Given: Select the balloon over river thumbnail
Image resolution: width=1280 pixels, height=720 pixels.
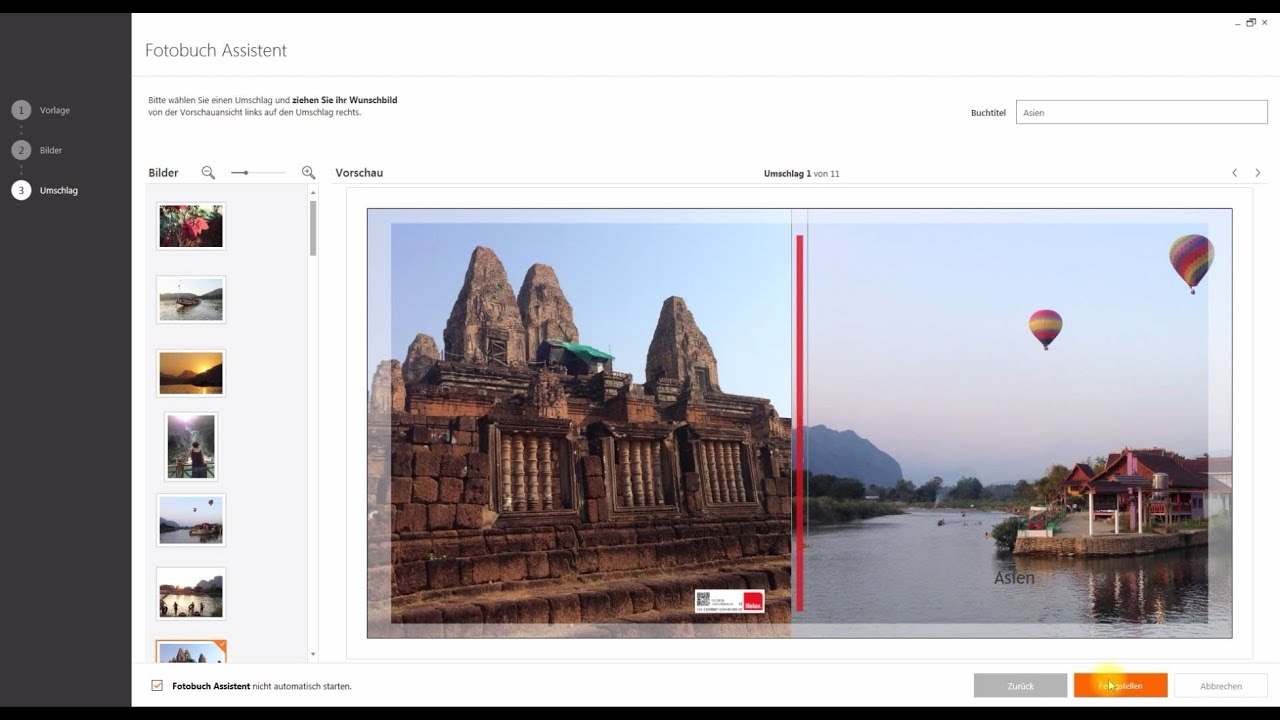Looking at the screenshot, I should [x=191, y=519].
